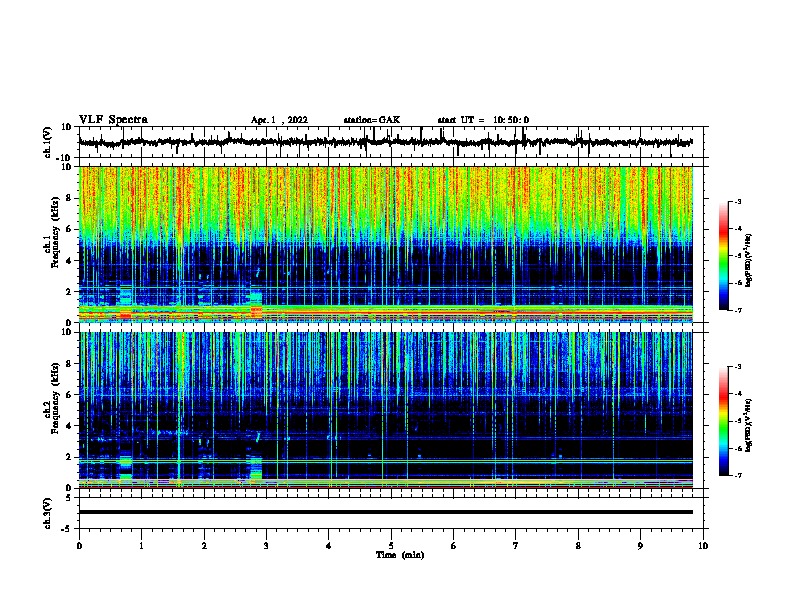Click the ch.1 spectrogram color scale bar
This screenshot has width=792, height=612.
(x=723, y=256)
